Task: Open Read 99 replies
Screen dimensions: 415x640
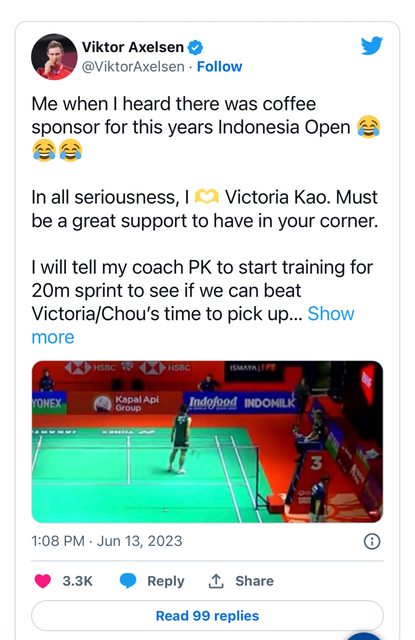Action: (x=207, y=616)
